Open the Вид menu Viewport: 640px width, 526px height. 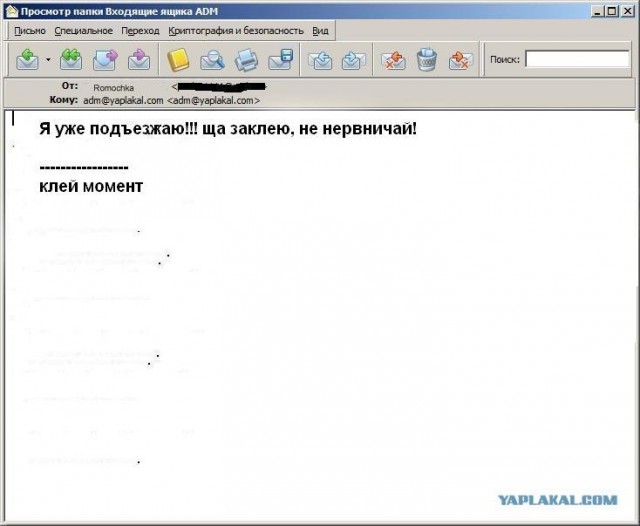point(320,31)
